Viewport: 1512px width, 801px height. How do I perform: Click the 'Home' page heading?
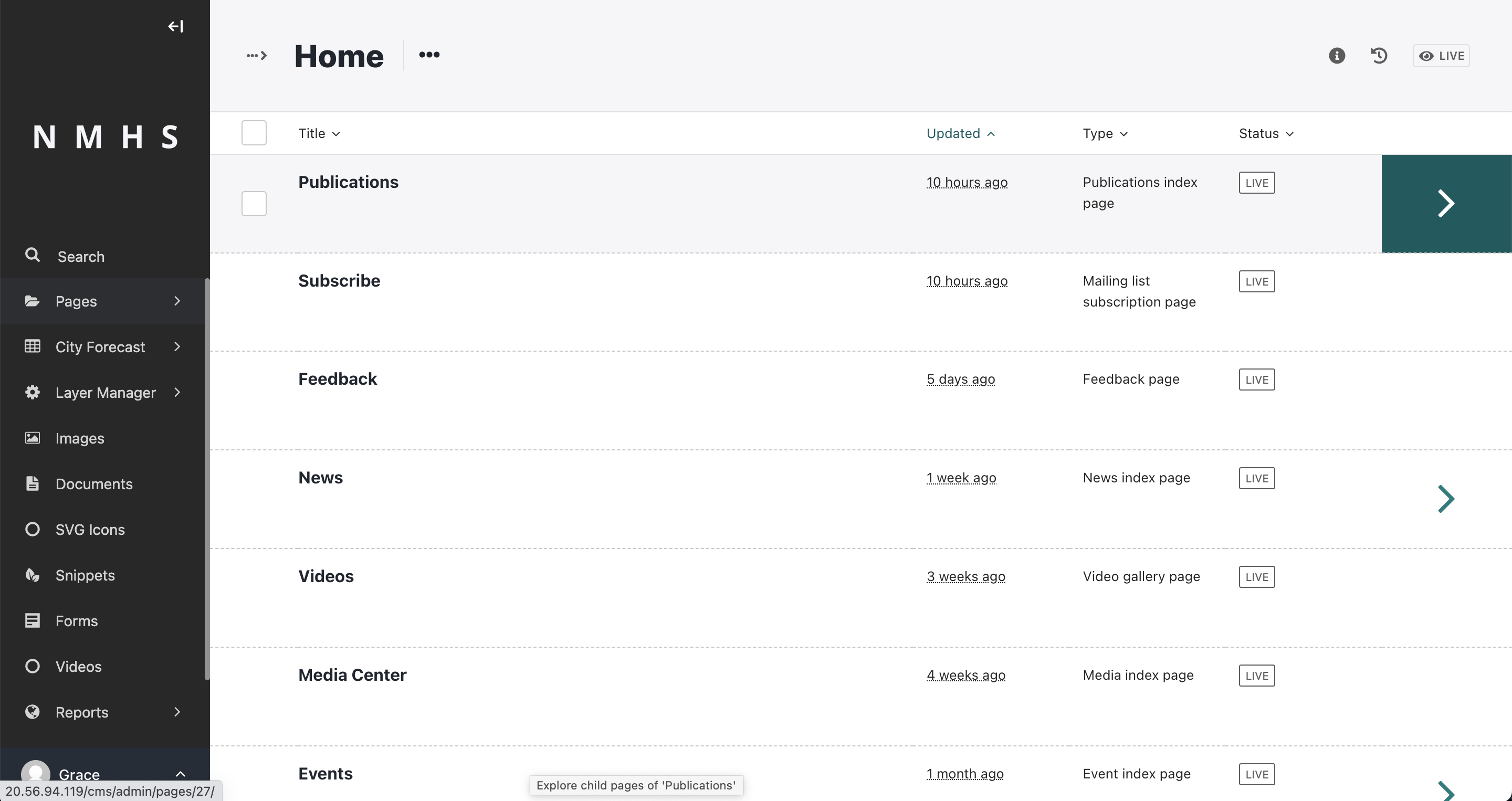(x=339, y=56)
